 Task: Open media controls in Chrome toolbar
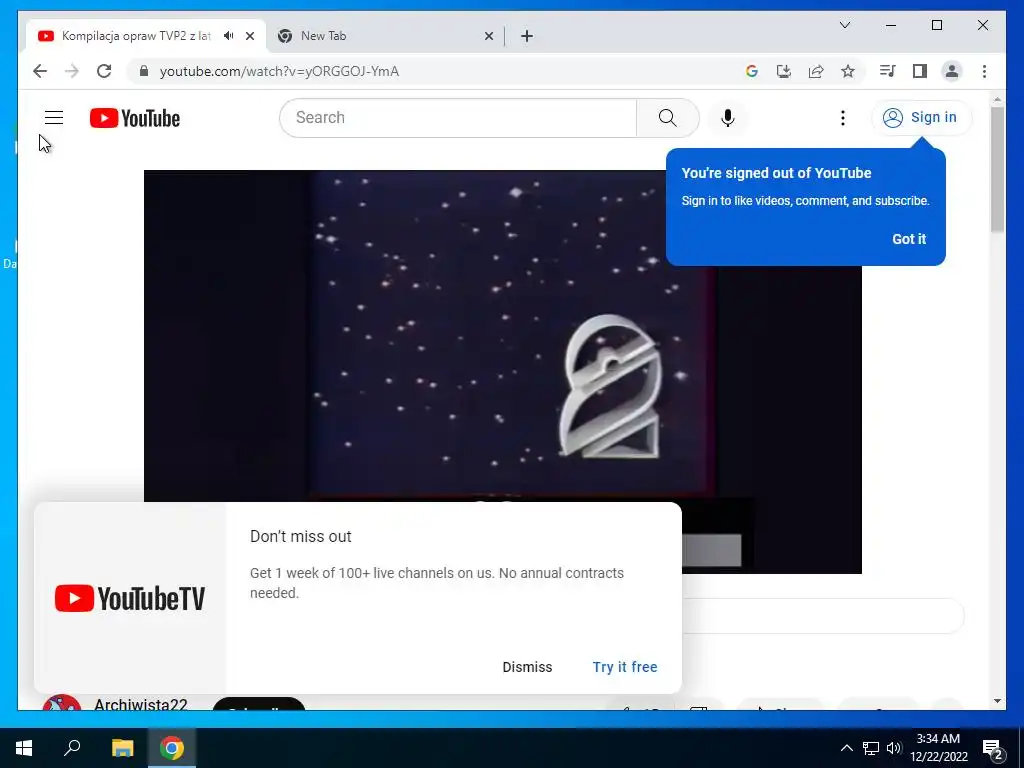click(x=887, y=71)
